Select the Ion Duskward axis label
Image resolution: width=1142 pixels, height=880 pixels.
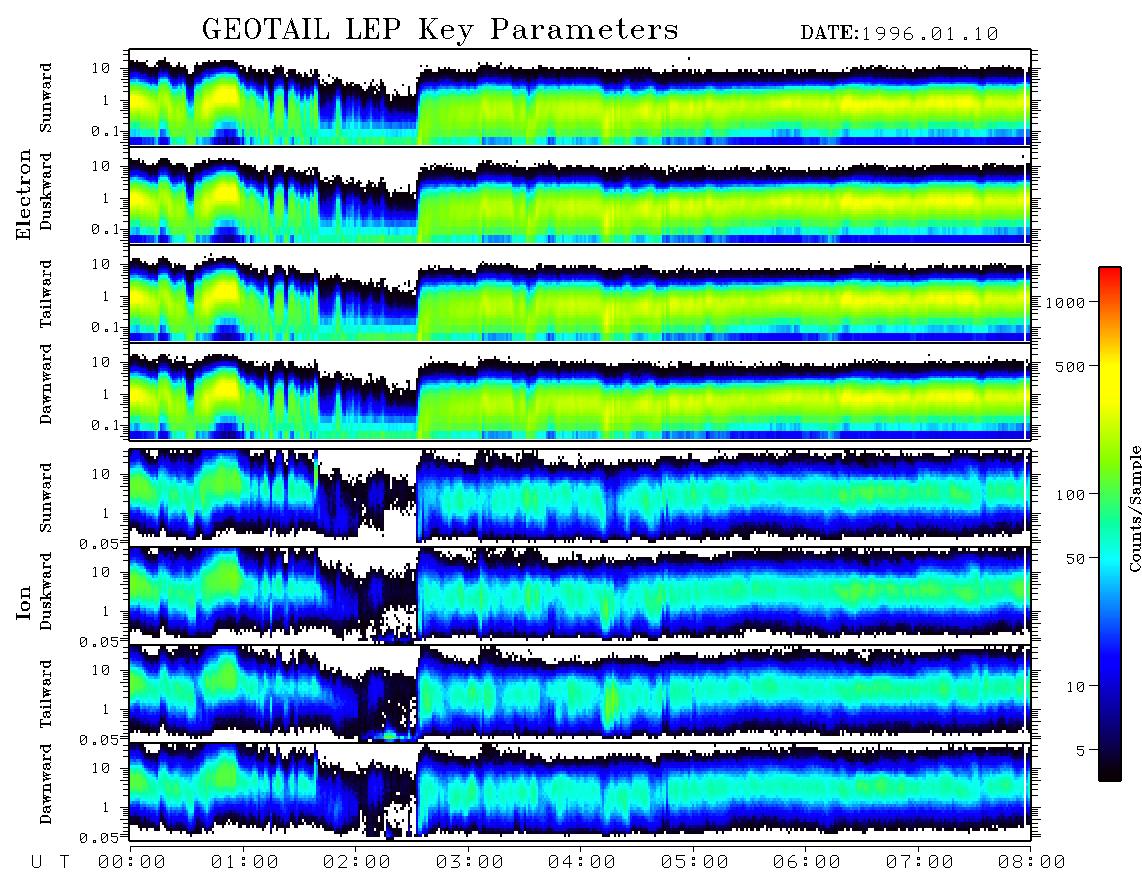46,591
